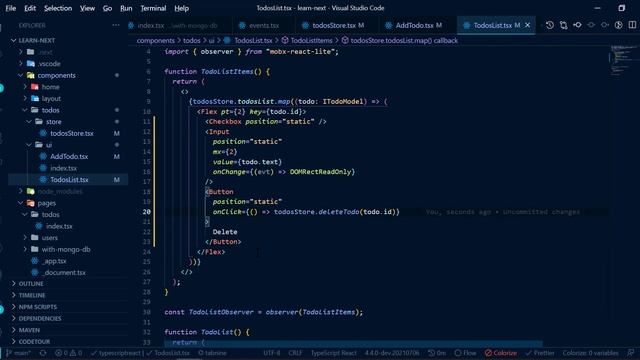Click the main branch indicator in status bar
640x360 pixels.
click(19, 353)
